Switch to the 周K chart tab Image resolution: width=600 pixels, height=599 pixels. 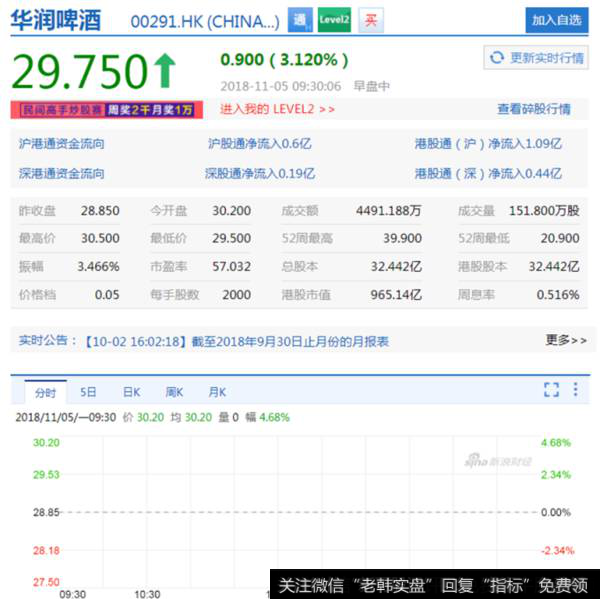[x=174, y=392]
